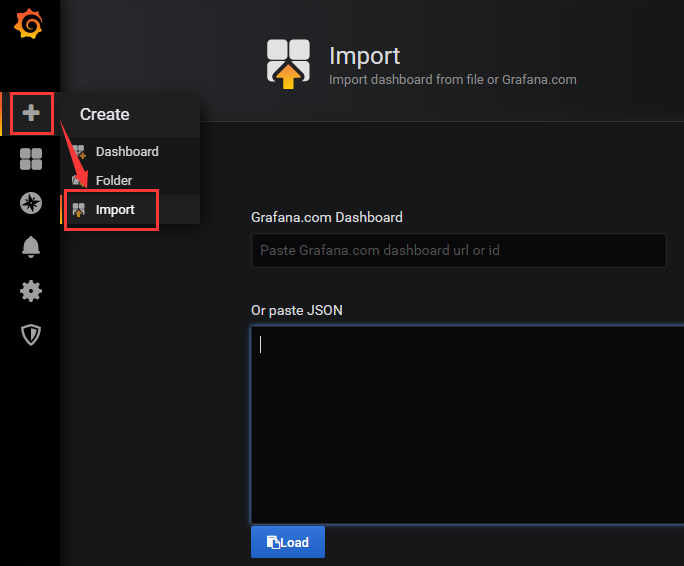The width and height of the screenshot is (684, 566).
Task: Open the Dashboards four-squares sidebar icon
Action: (x=31, y=159)
